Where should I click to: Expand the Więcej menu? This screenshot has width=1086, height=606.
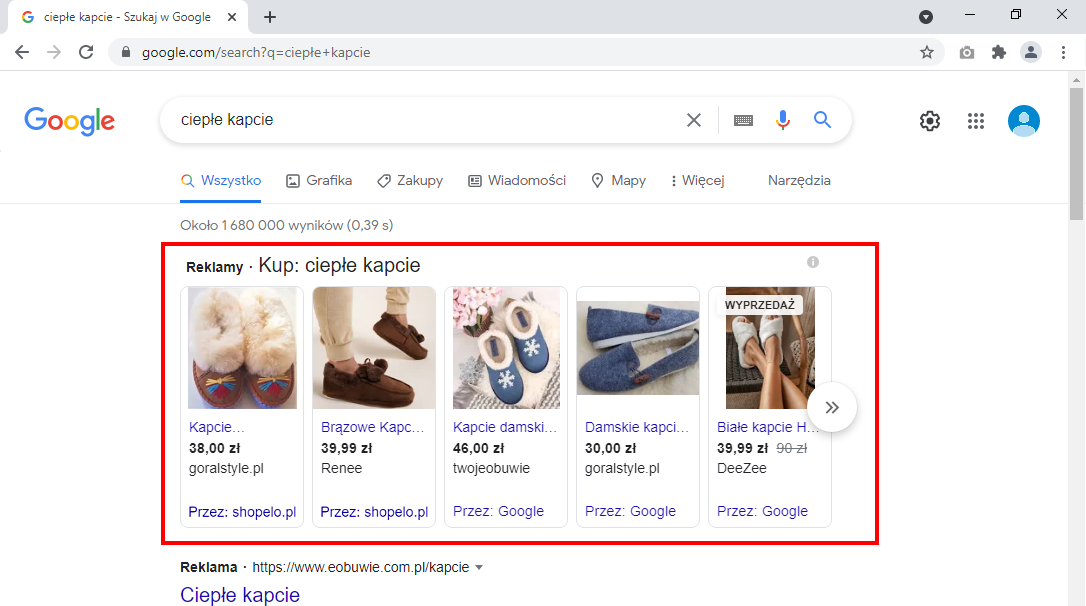pyautogui.click(x=697, y=181)
